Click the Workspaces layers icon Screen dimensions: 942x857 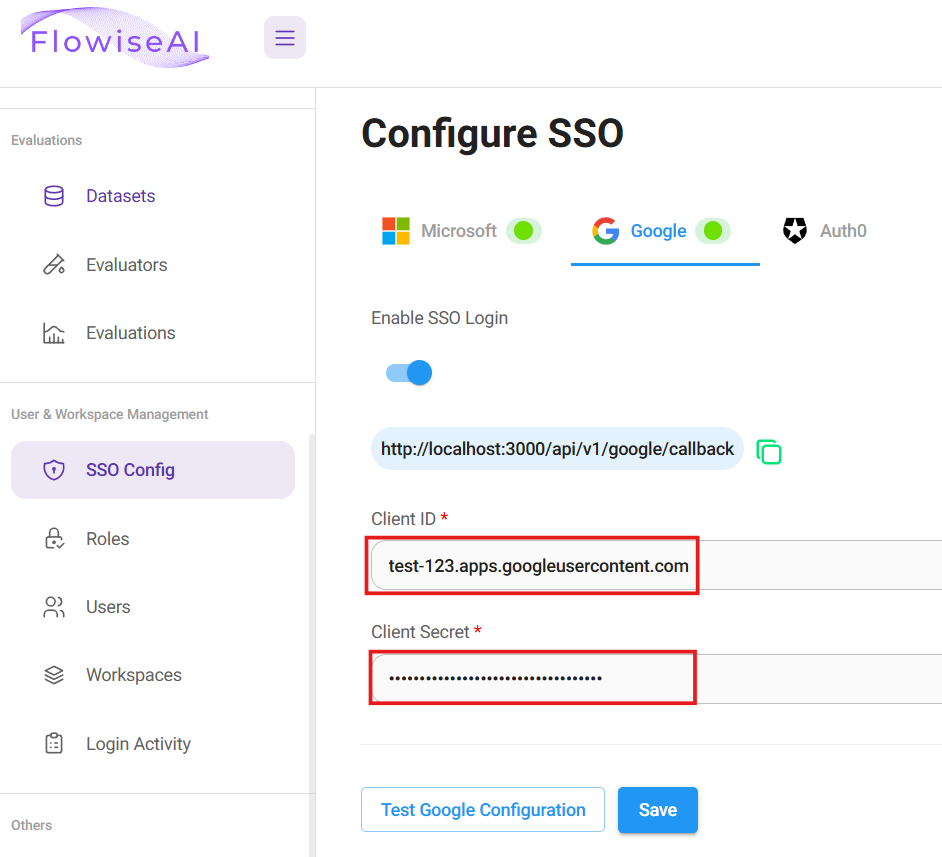pyautogui.click(x=54, y=675)
